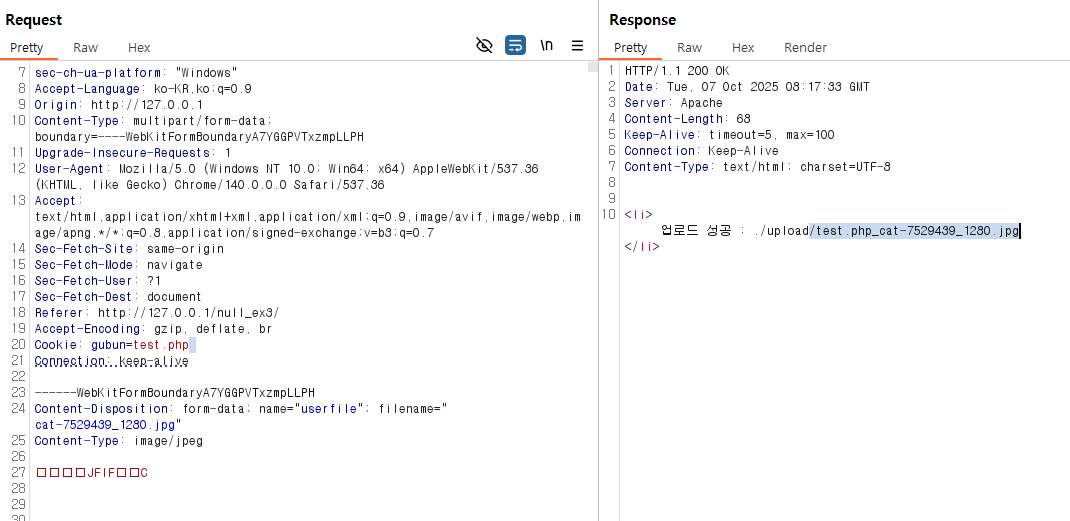Toggle the \n non-printable characters button
Screen dimensions: 1070x521
[547, 45]
